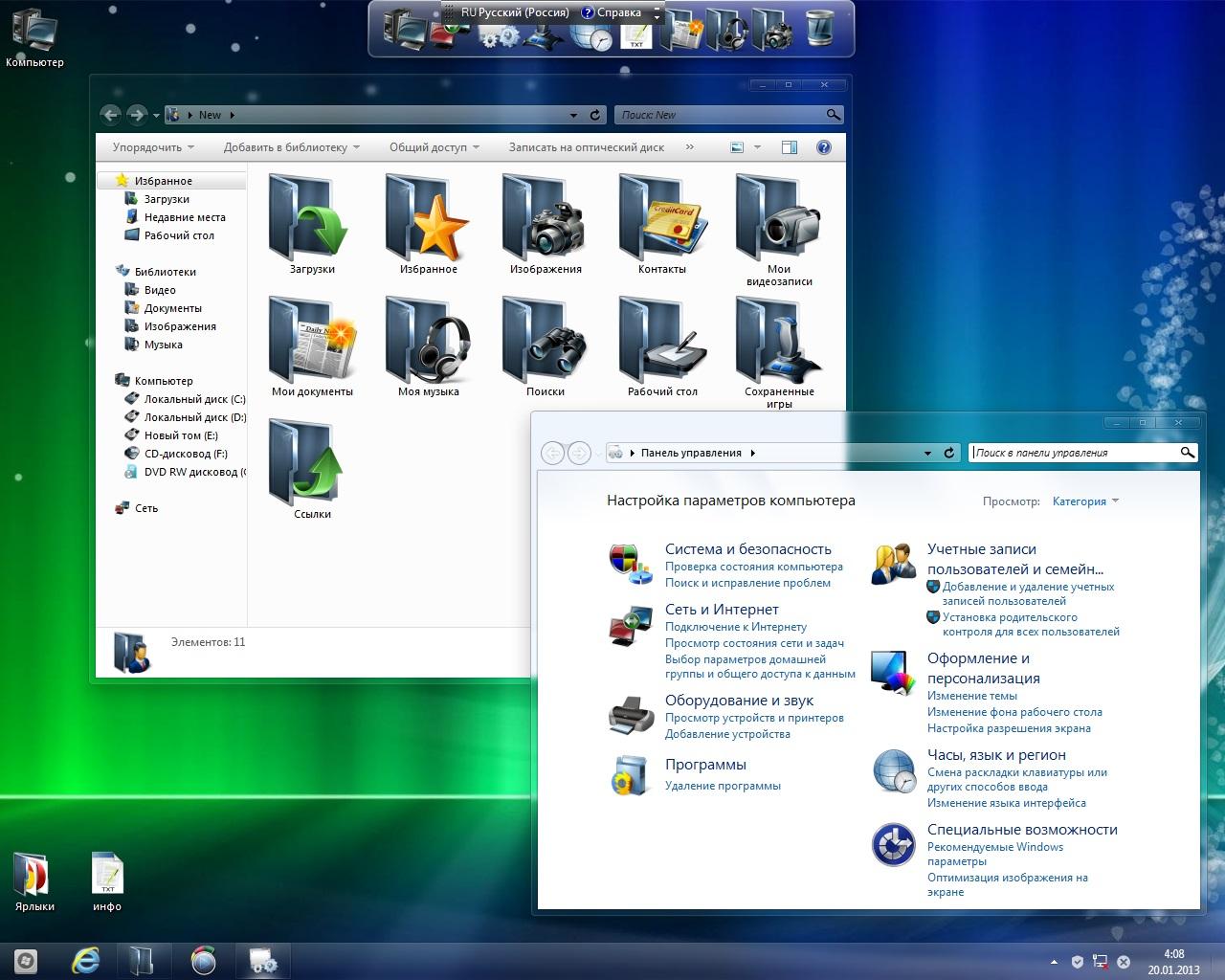Click the Recycle Bin icon in top dock
The width and height of the screenshot is (1225, 980).
[819, 29]
